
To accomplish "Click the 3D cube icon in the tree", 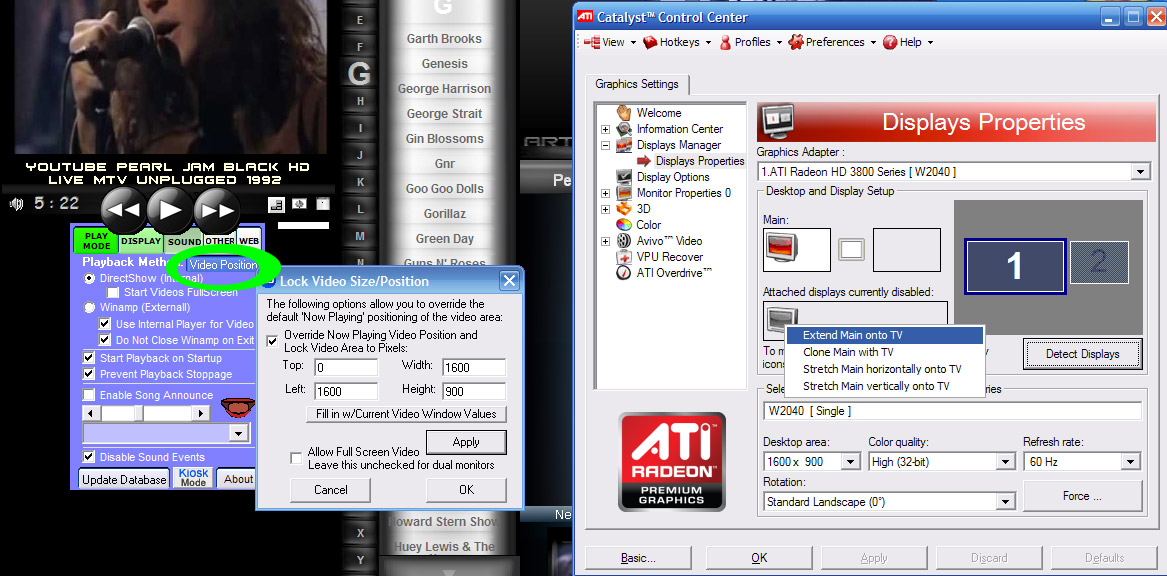I will pos(624,209).
